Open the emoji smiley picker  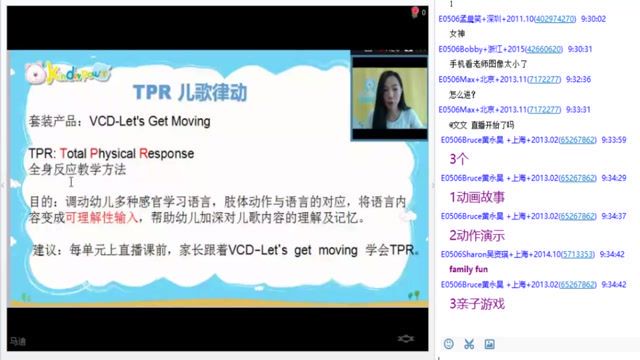pos(449,344)
